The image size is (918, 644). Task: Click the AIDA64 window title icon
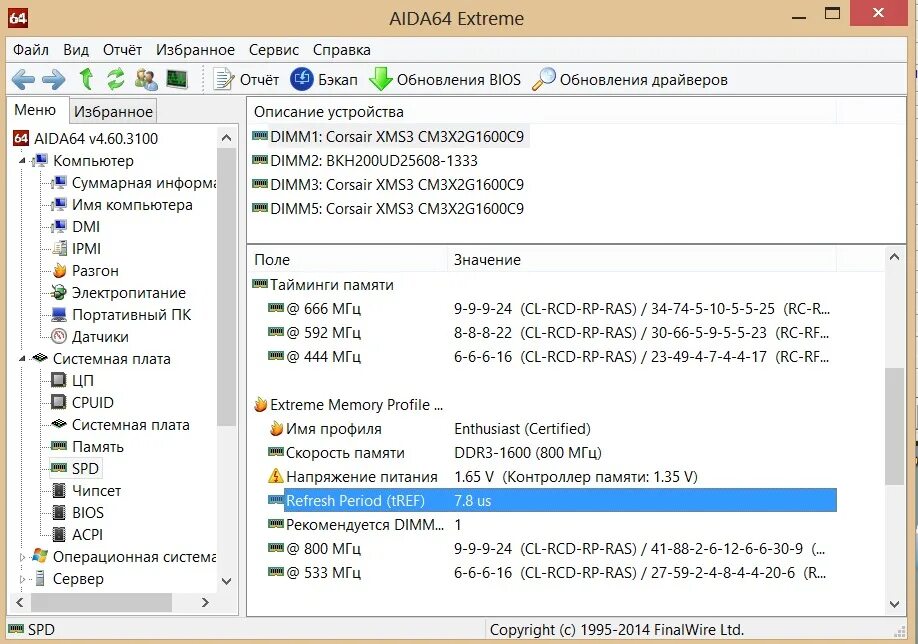[18, 18]
